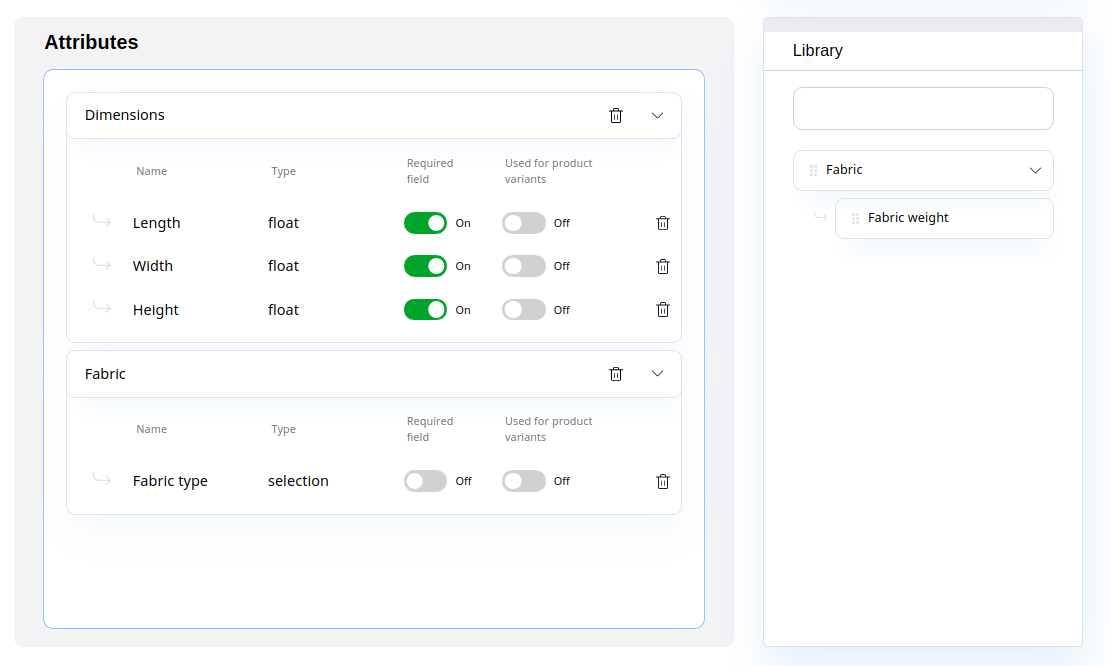The height and width of the screenshot is (666, 1109).
Task: Delete the Dimensions attribute group
Action: (x=616, y=115)
